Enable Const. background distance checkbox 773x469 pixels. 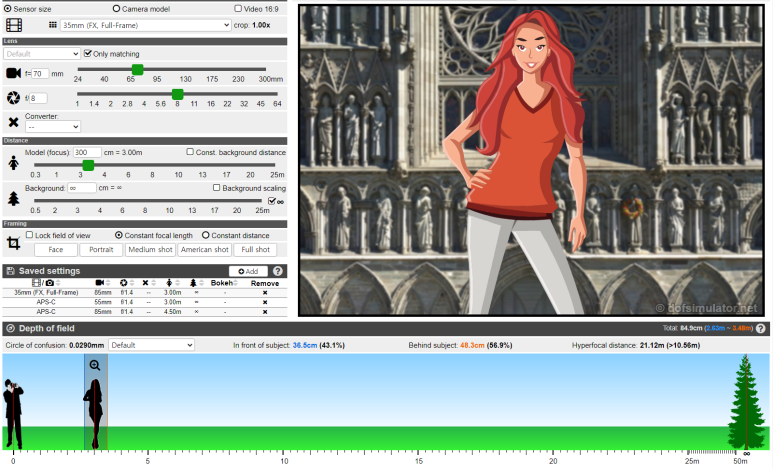(190, 152)
